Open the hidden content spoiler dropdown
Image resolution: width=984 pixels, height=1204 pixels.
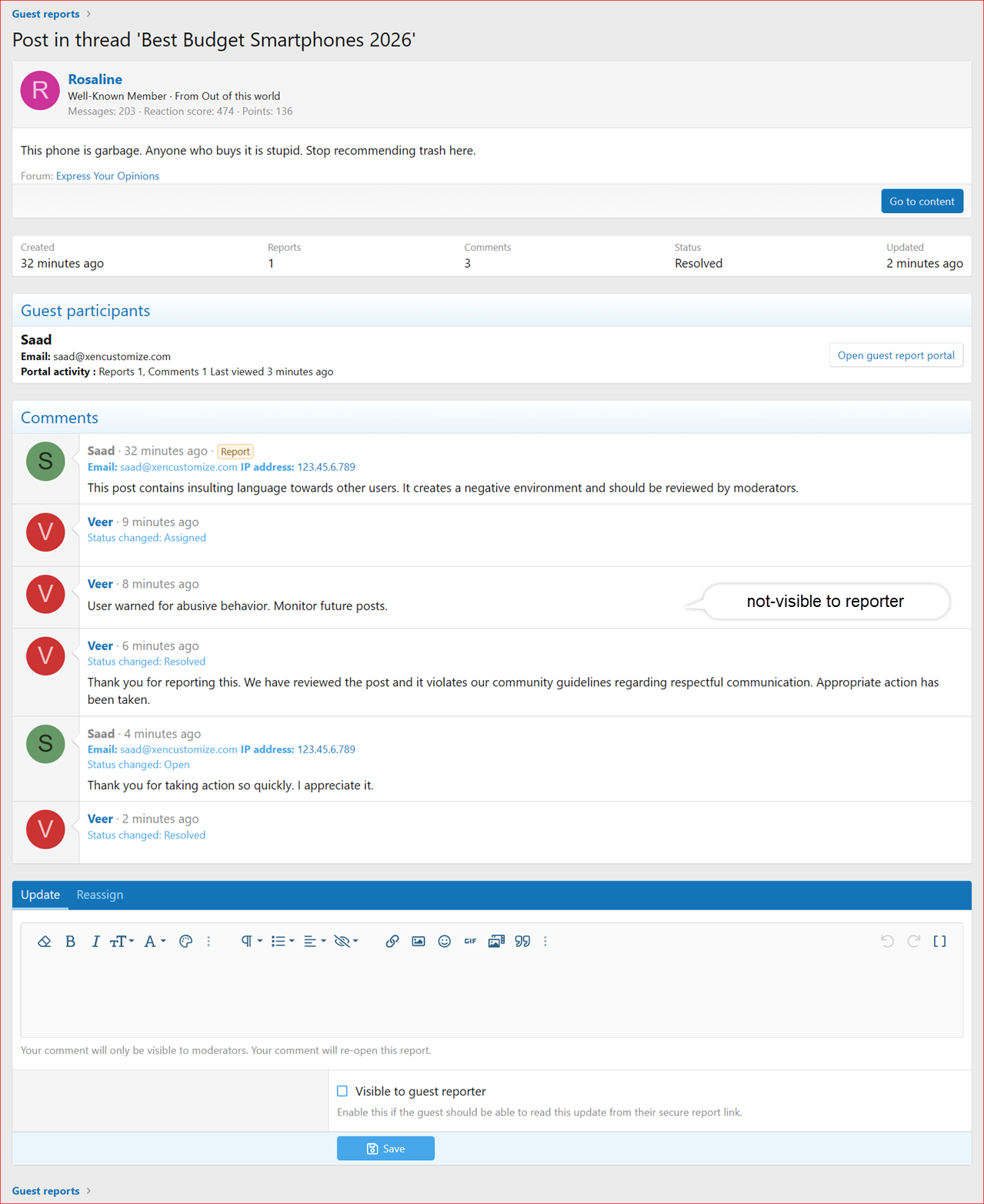click(x=345, y=941)
